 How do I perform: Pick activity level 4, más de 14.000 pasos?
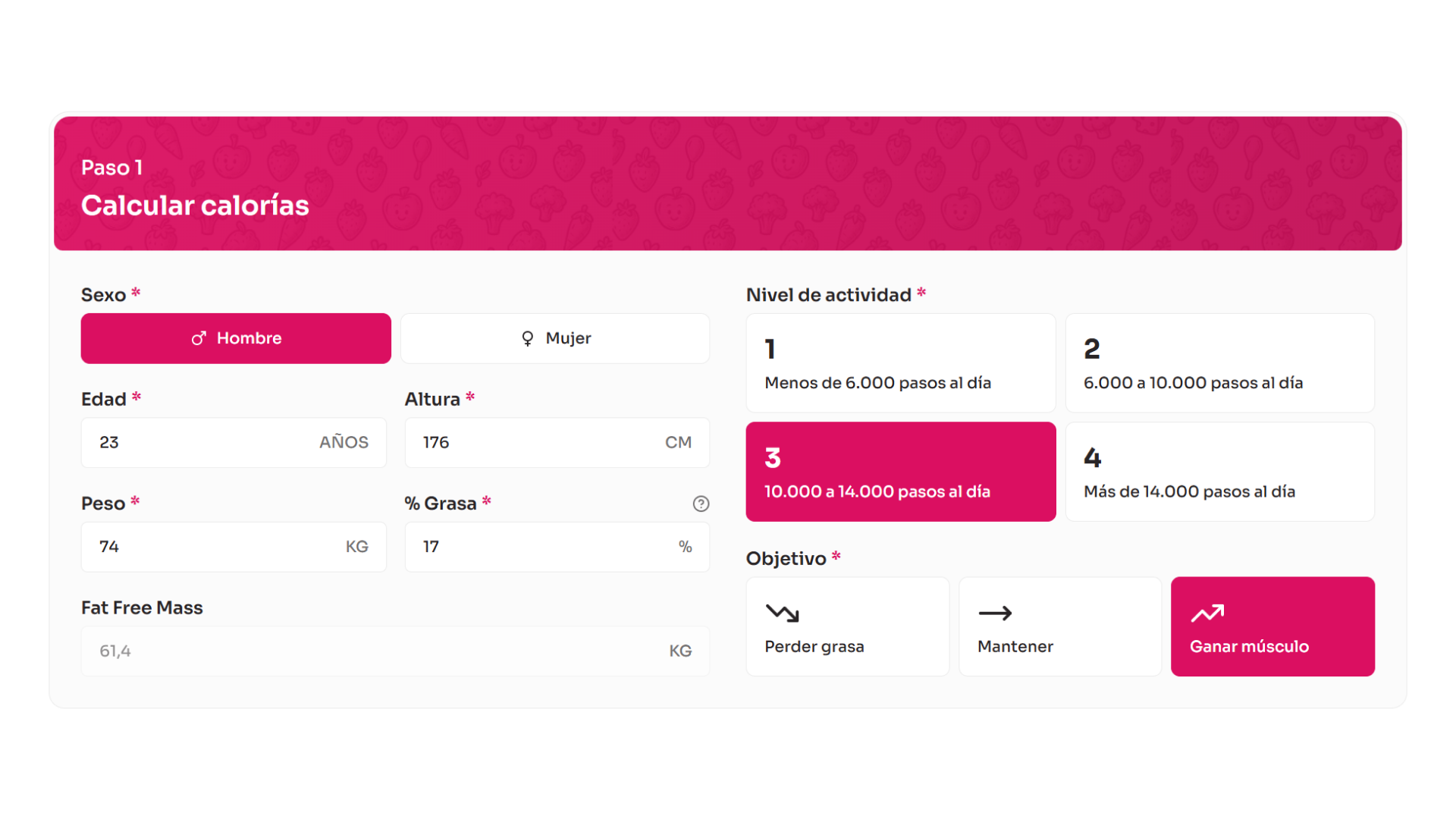coord(1219,471)
